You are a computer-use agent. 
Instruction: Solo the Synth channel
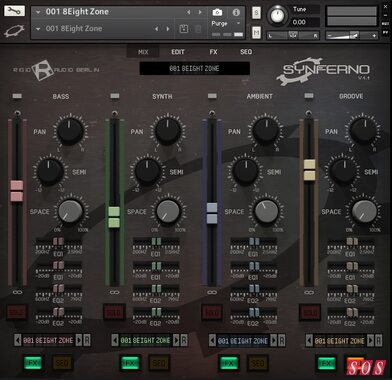click(x=114, y=312)
